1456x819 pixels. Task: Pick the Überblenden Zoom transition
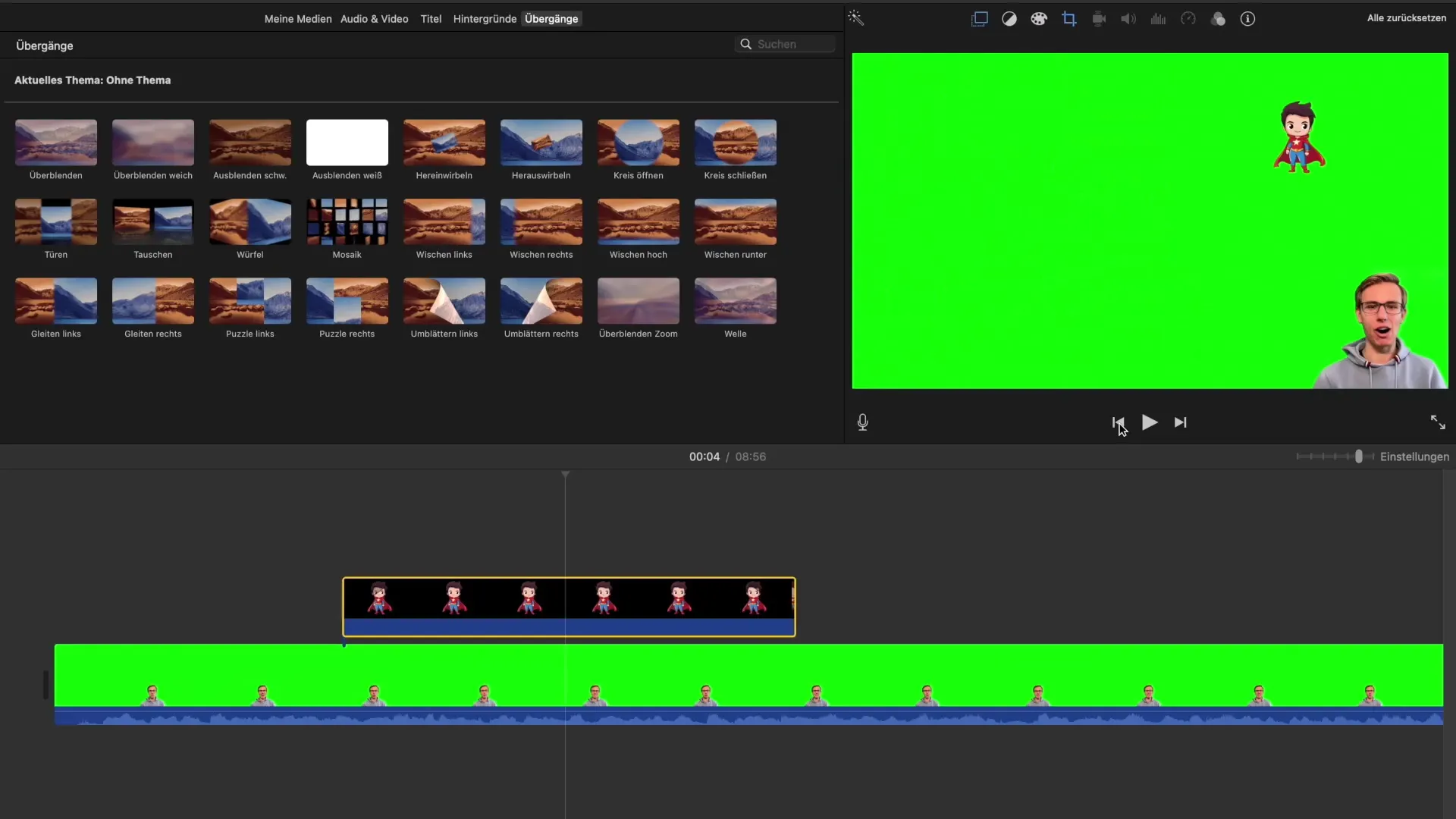639,309
